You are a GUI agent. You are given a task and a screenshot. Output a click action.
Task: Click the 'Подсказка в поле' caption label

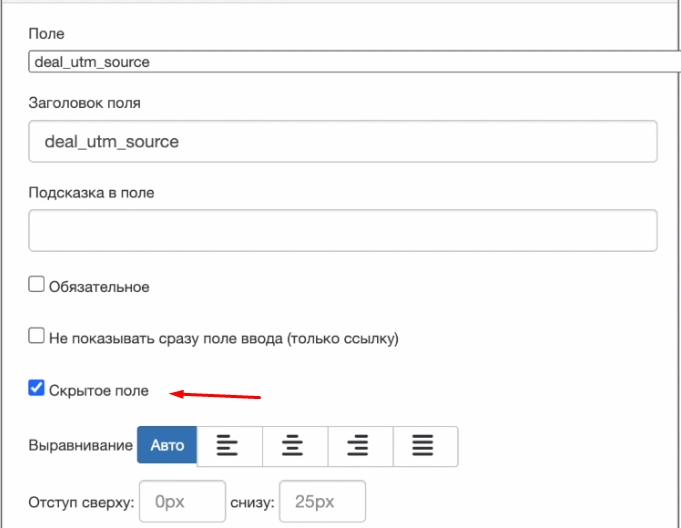pyautogui.click(x=92, y=192)
